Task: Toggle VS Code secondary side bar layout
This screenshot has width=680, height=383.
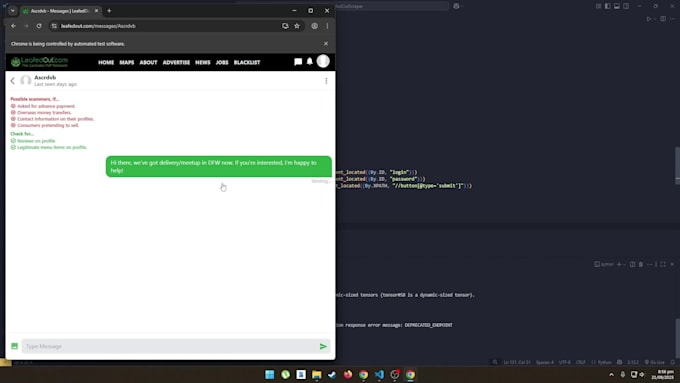Action: click(x=626, y=6)
